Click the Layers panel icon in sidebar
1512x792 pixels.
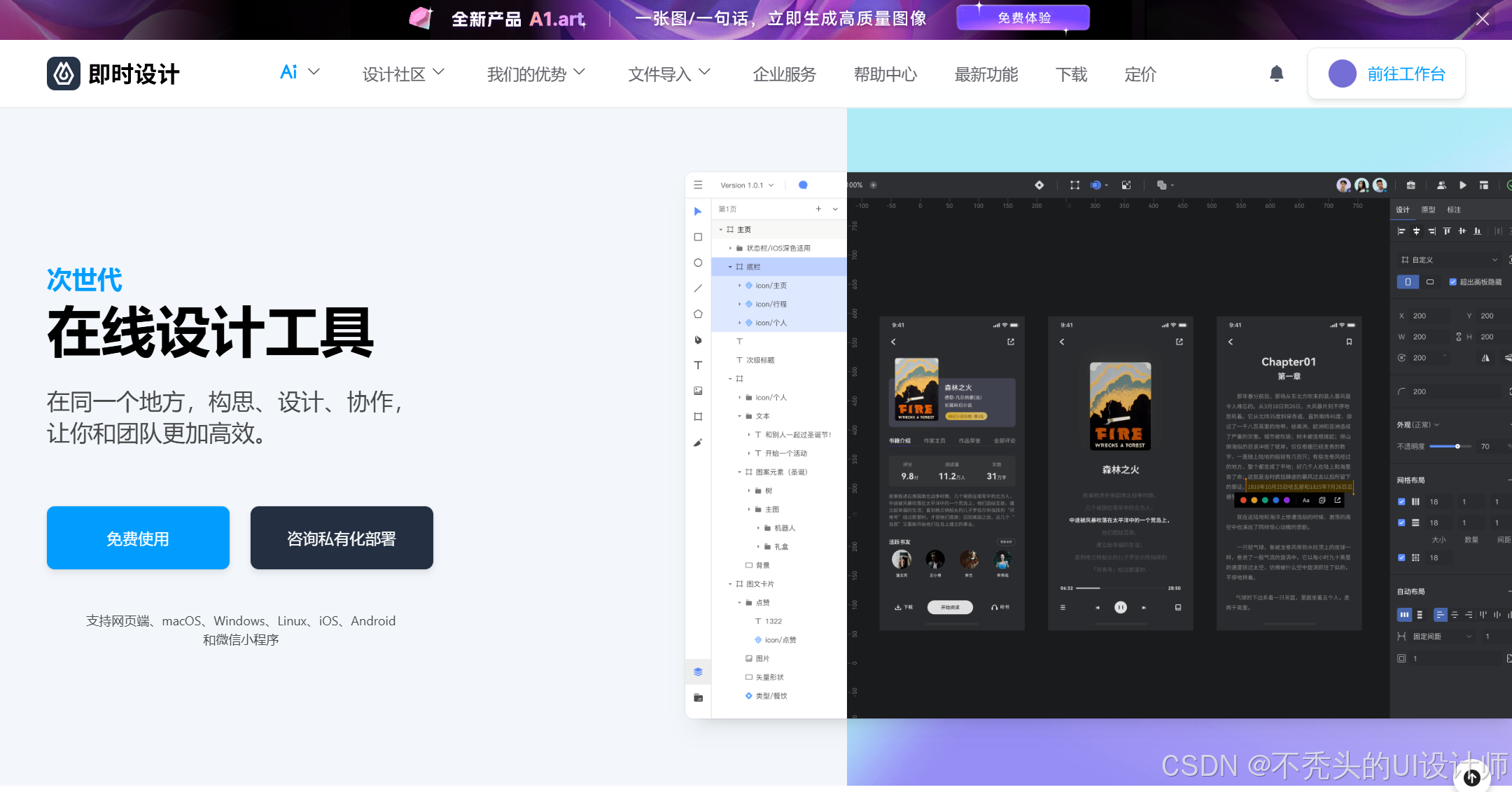[698, 672]
